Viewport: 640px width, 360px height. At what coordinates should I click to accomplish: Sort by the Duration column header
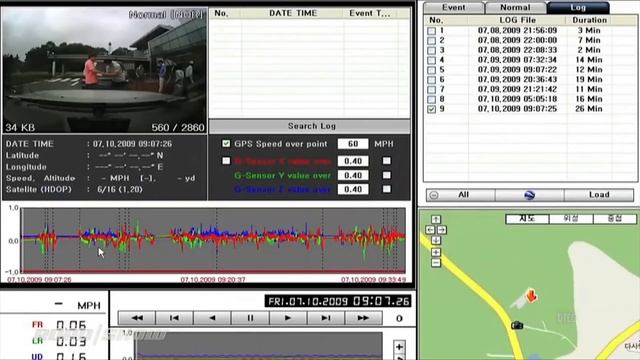(x=589, y=20)
